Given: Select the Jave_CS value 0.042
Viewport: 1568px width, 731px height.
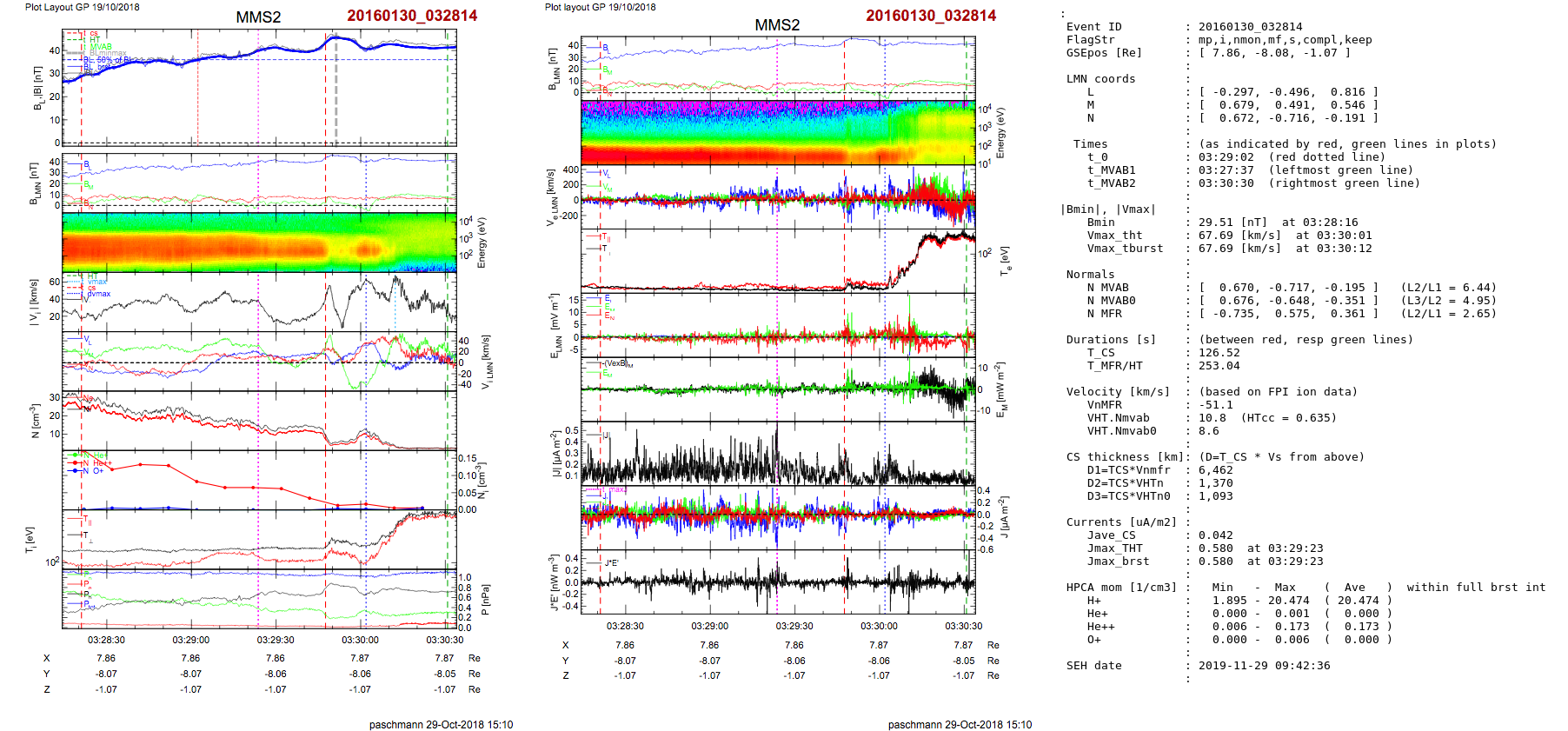Looking at the screenshot, I should (x=1216, y=535).
